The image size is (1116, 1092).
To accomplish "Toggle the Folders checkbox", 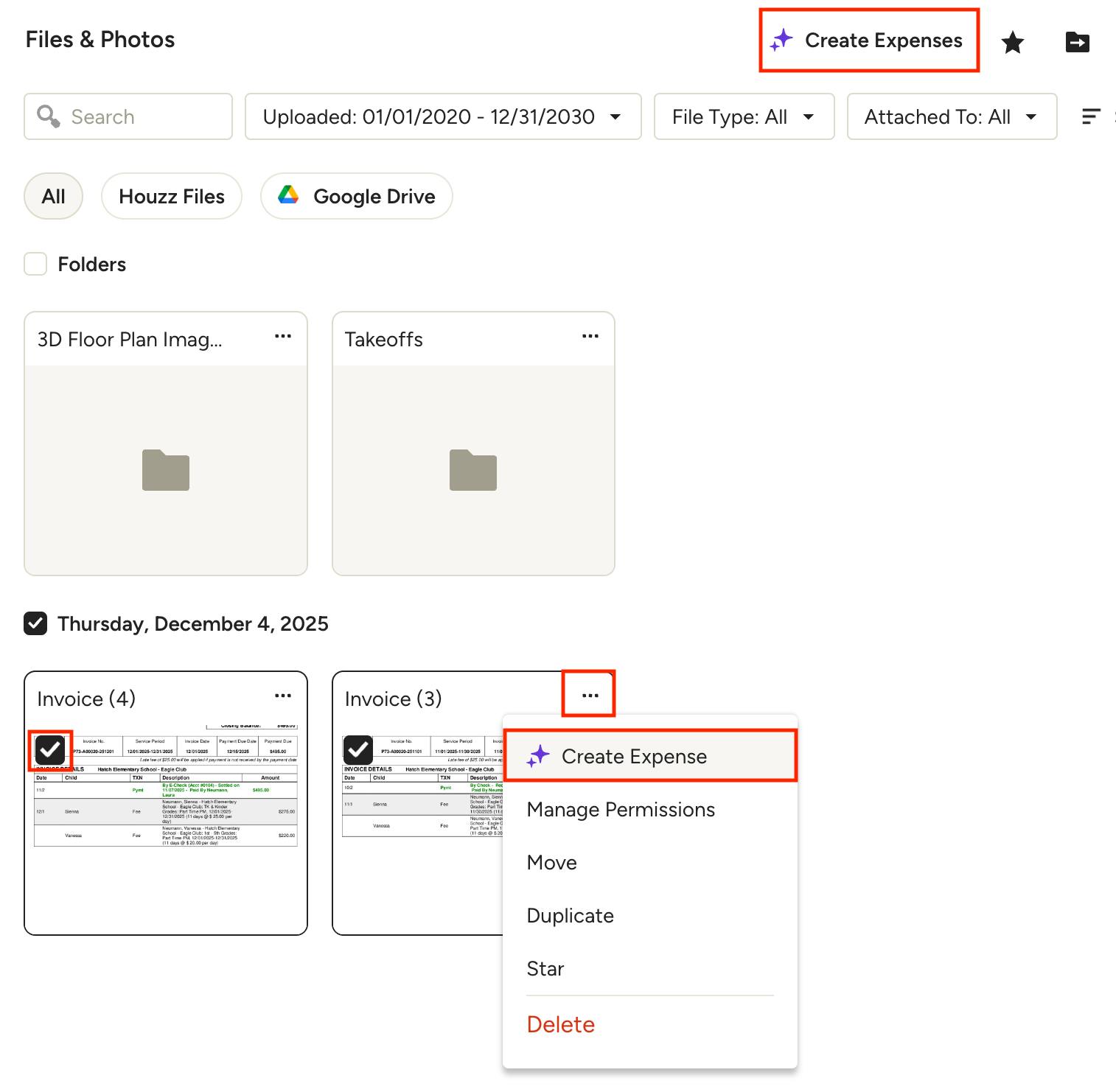I will point(35,265).
